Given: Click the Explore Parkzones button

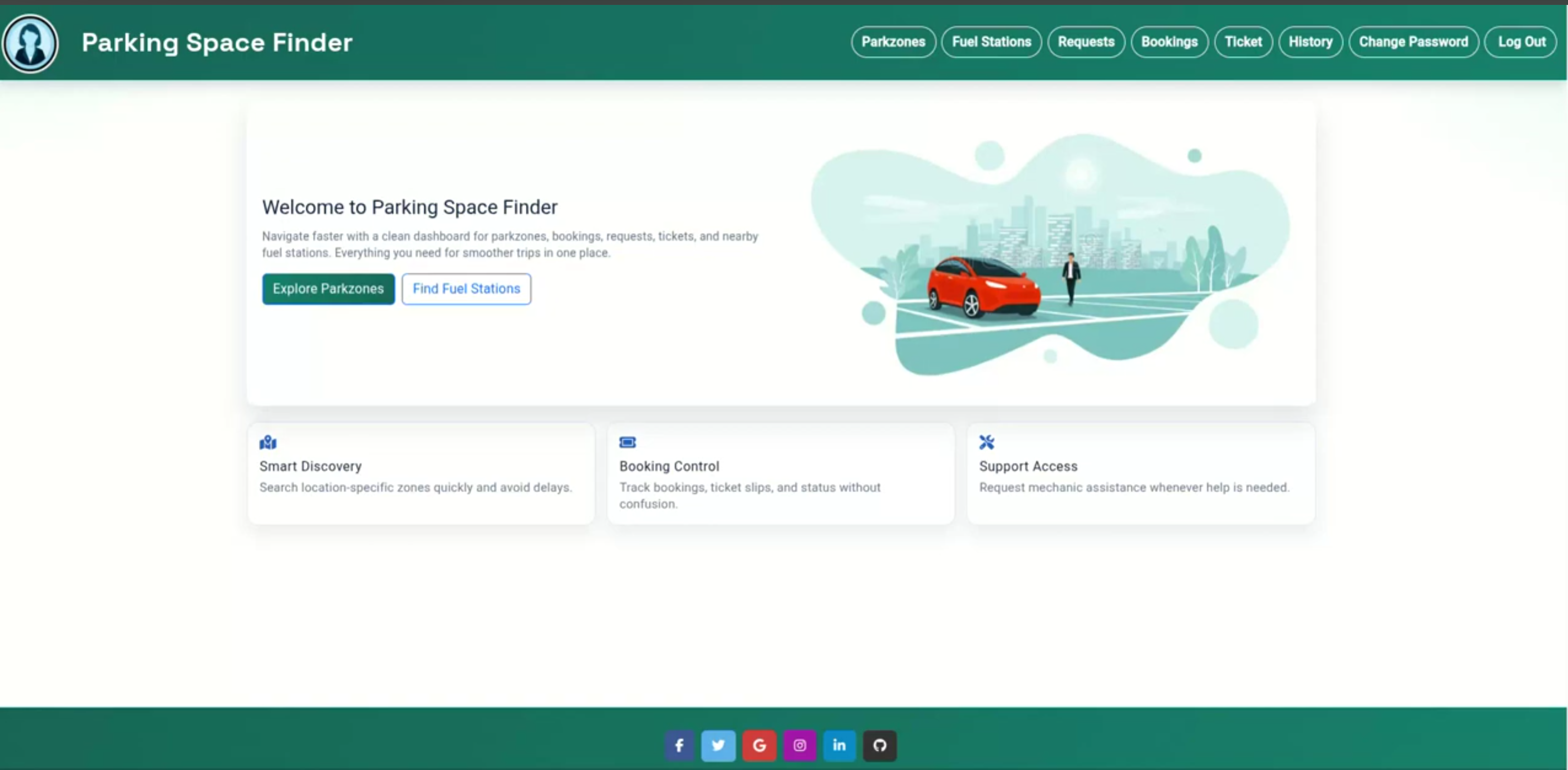Looking at the screenshot, I should 328,288.
